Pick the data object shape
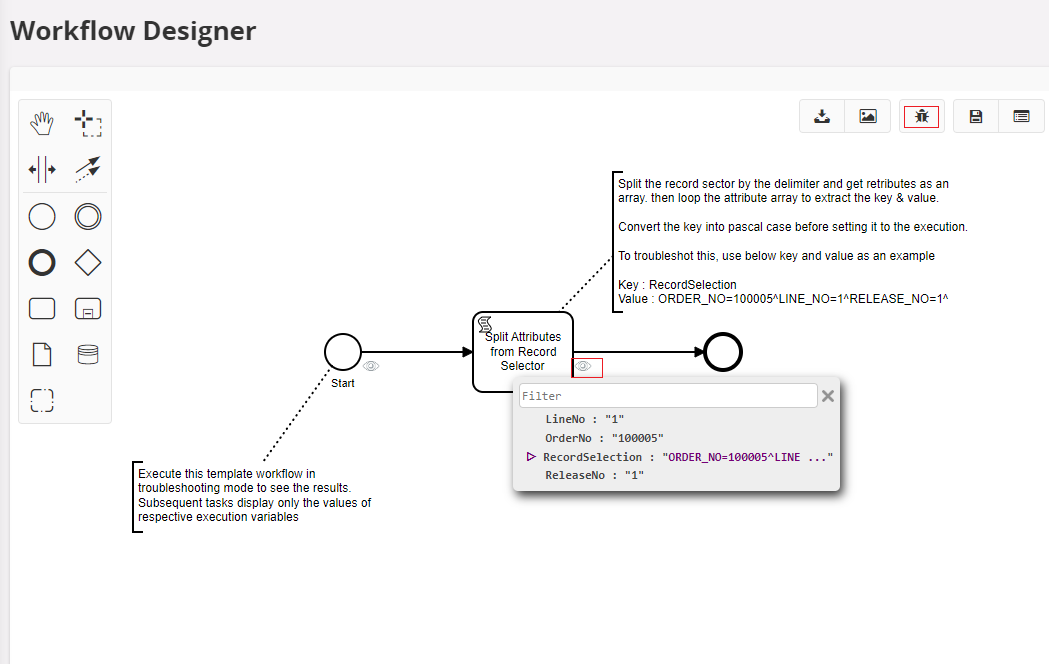 41,354
